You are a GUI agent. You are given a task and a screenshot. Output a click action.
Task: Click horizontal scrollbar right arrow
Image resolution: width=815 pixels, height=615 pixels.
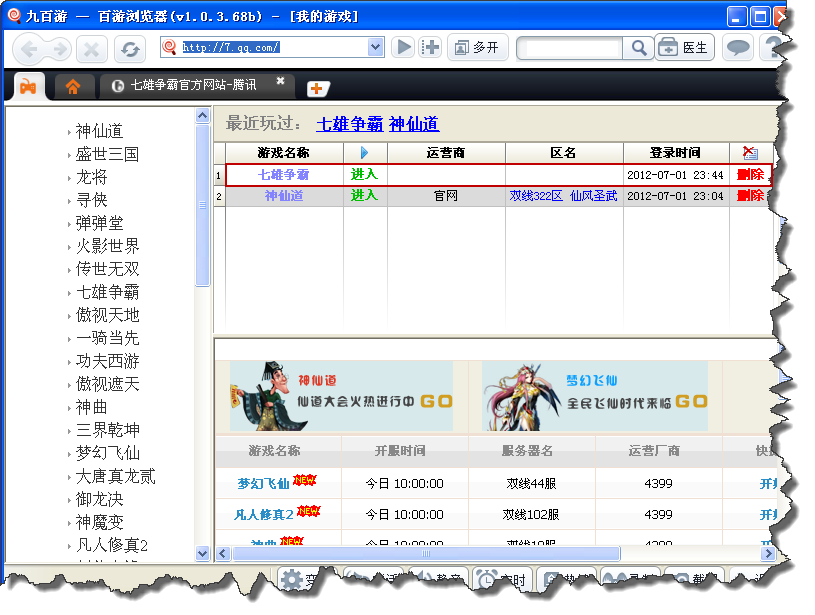pos(768,553)
